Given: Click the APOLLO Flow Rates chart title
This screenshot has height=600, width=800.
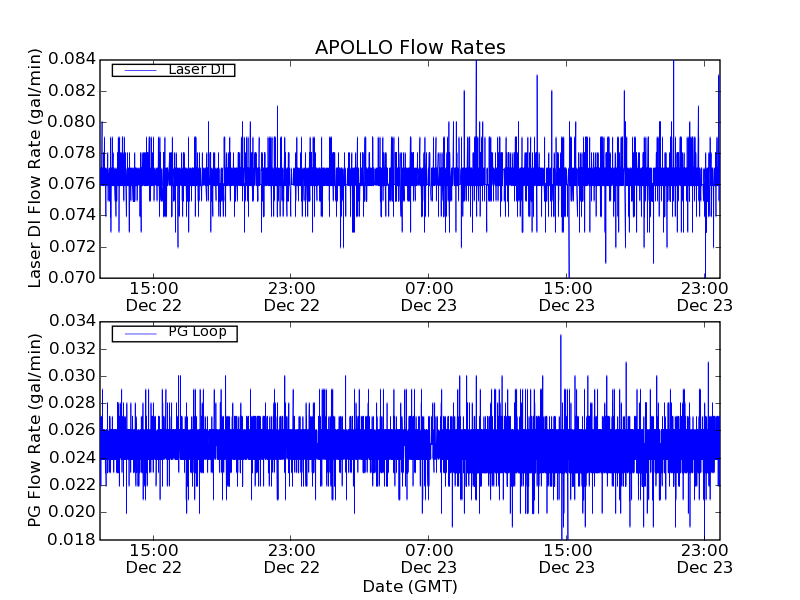Looking at the screenshot, I should point(410,47).
